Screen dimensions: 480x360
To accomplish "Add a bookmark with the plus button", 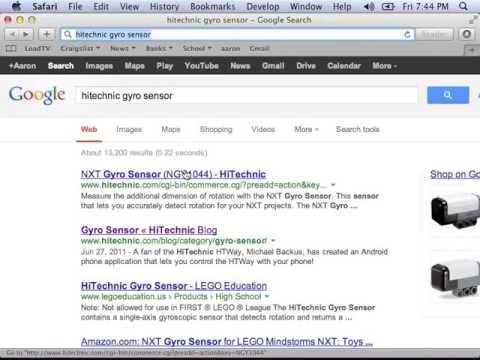I will (x=47, y=34).
